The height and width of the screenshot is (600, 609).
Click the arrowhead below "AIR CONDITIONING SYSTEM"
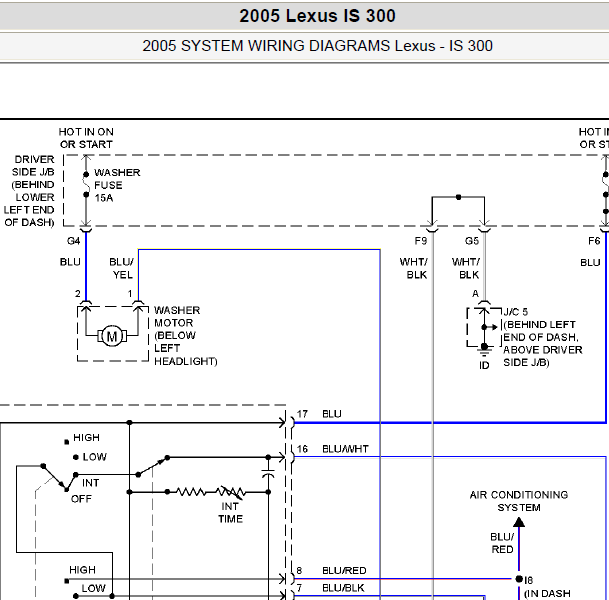coord(519,522)
